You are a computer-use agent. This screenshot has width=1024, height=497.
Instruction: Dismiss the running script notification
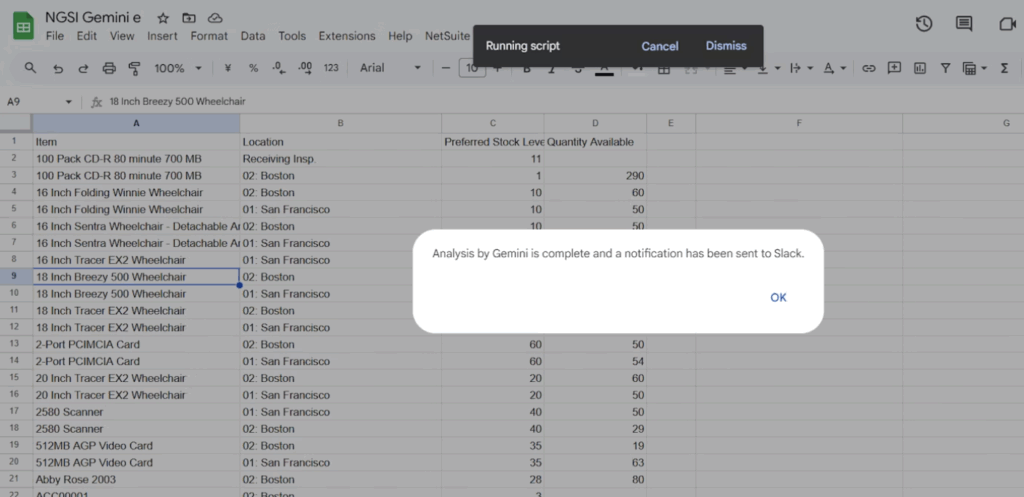(x=726, y=46)
